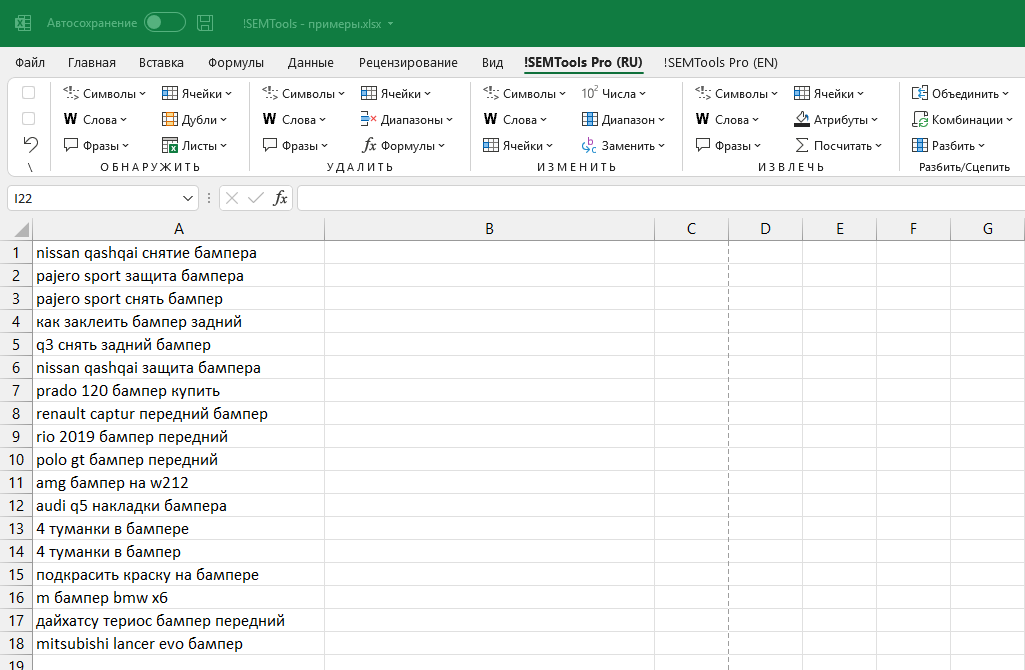Open Фразы in the УДАЛИТЬ group
The width and height of the screenshot is (1025, 670).
point(295,146)
